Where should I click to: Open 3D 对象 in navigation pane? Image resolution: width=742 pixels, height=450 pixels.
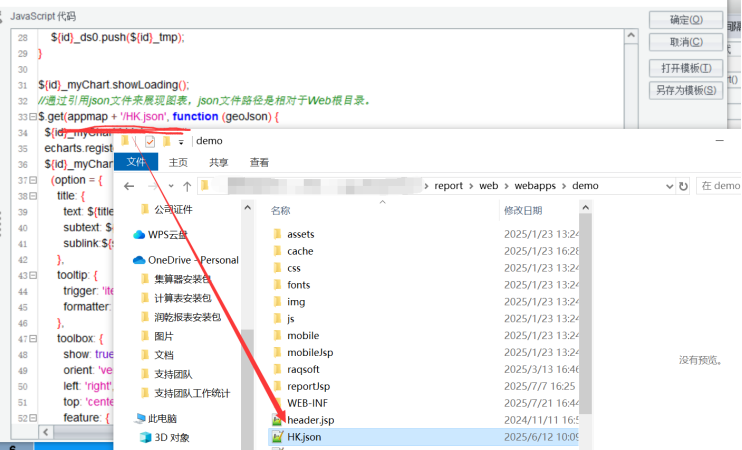pyautogui.click(x=171, y=438)
